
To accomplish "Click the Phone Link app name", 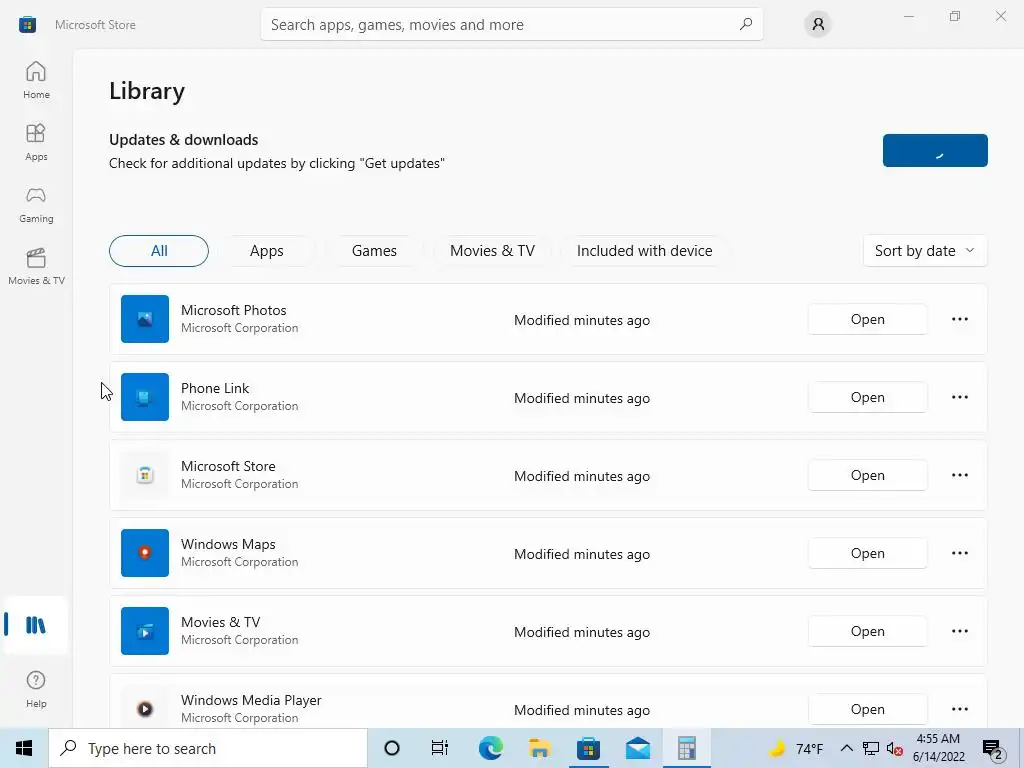I will [215, 388].
